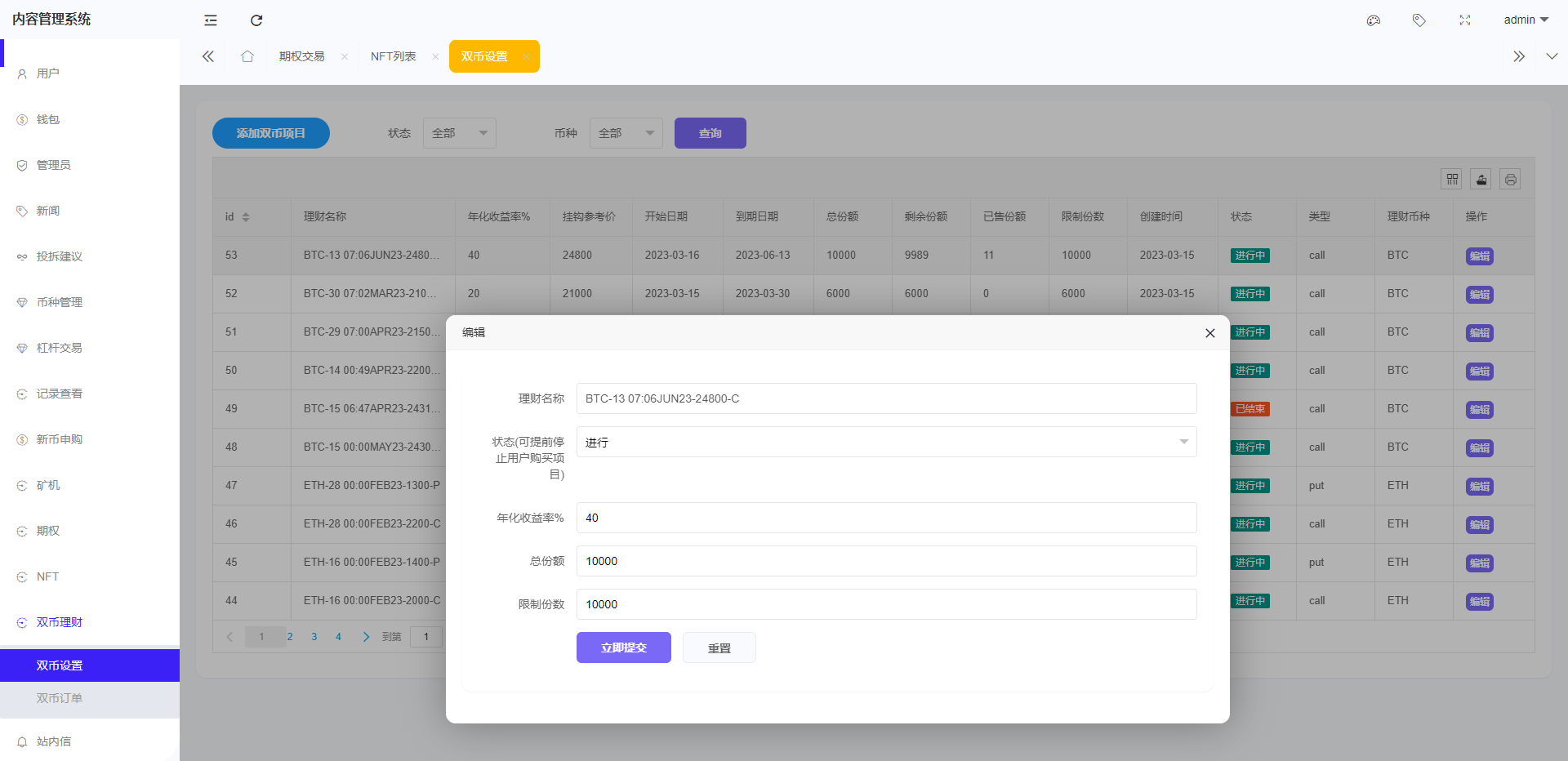
Task: Open the status dropdown in edit dialog
Action: click(886, 442)
